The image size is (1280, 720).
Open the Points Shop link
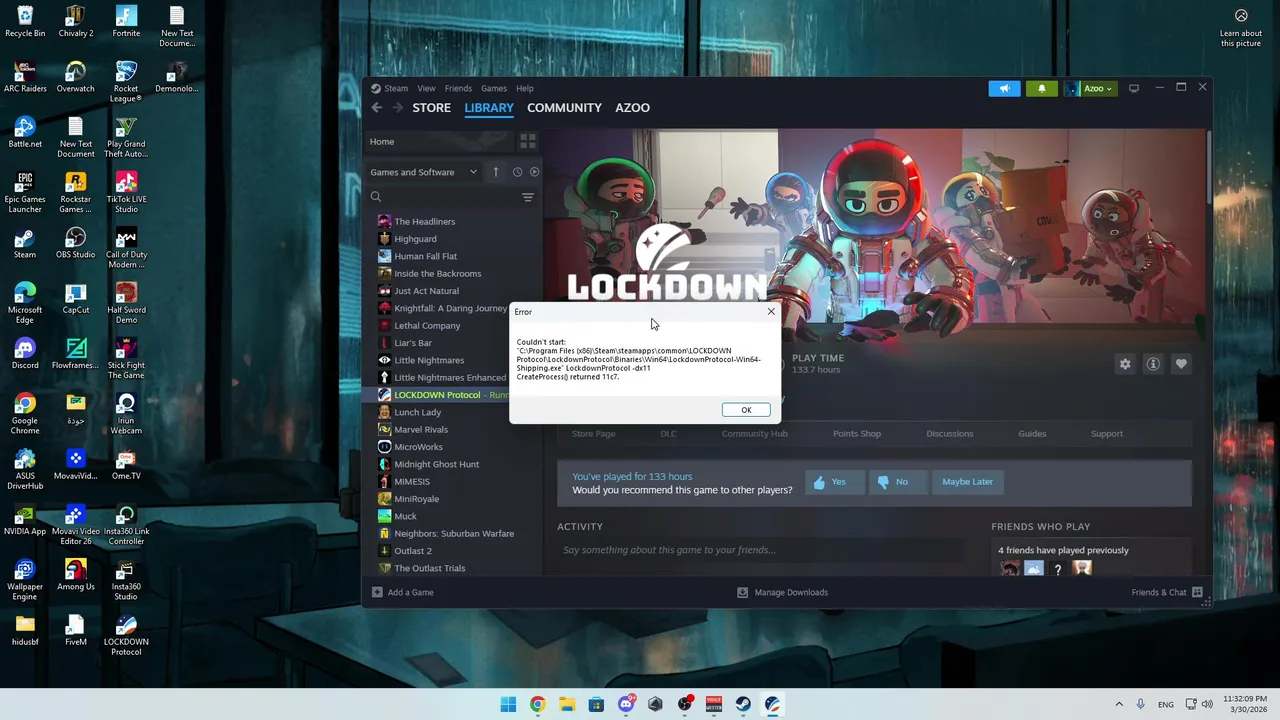857,434
